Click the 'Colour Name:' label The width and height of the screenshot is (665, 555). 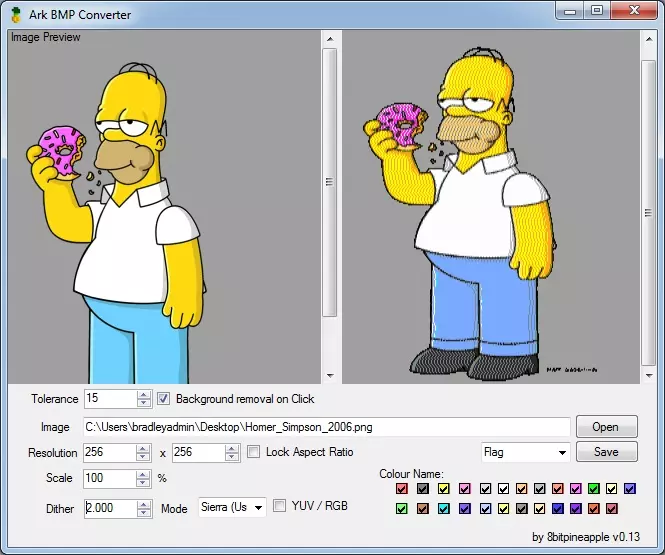411,474
